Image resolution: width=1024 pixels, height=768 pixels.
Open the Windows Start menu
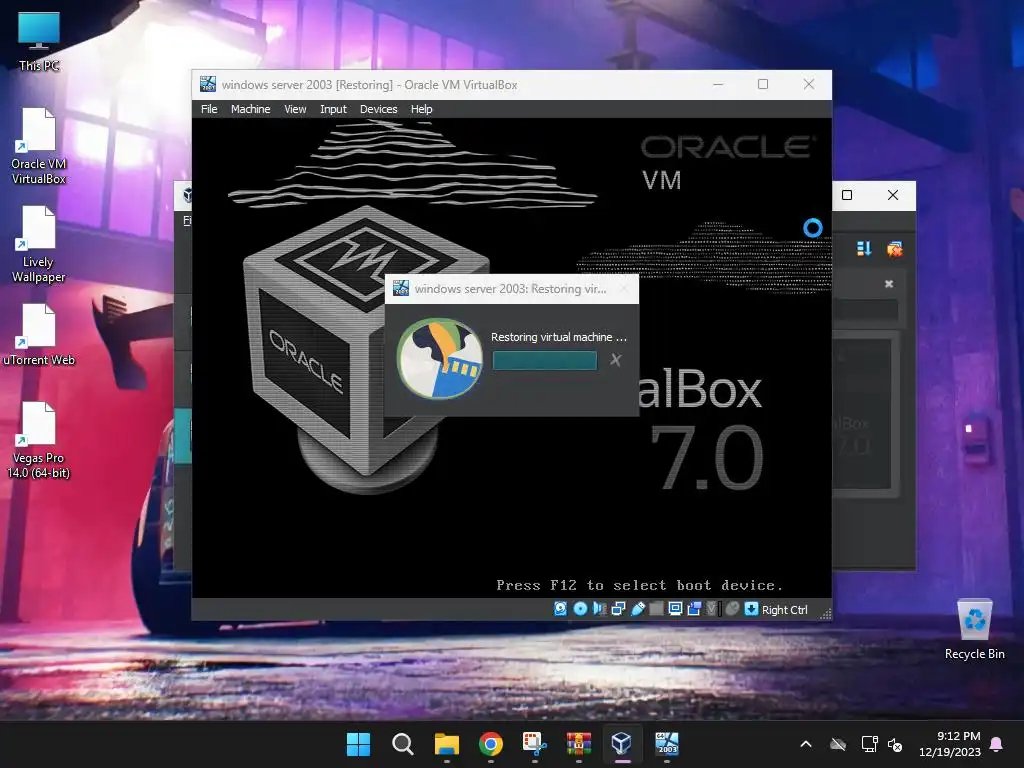coord(358,744)
